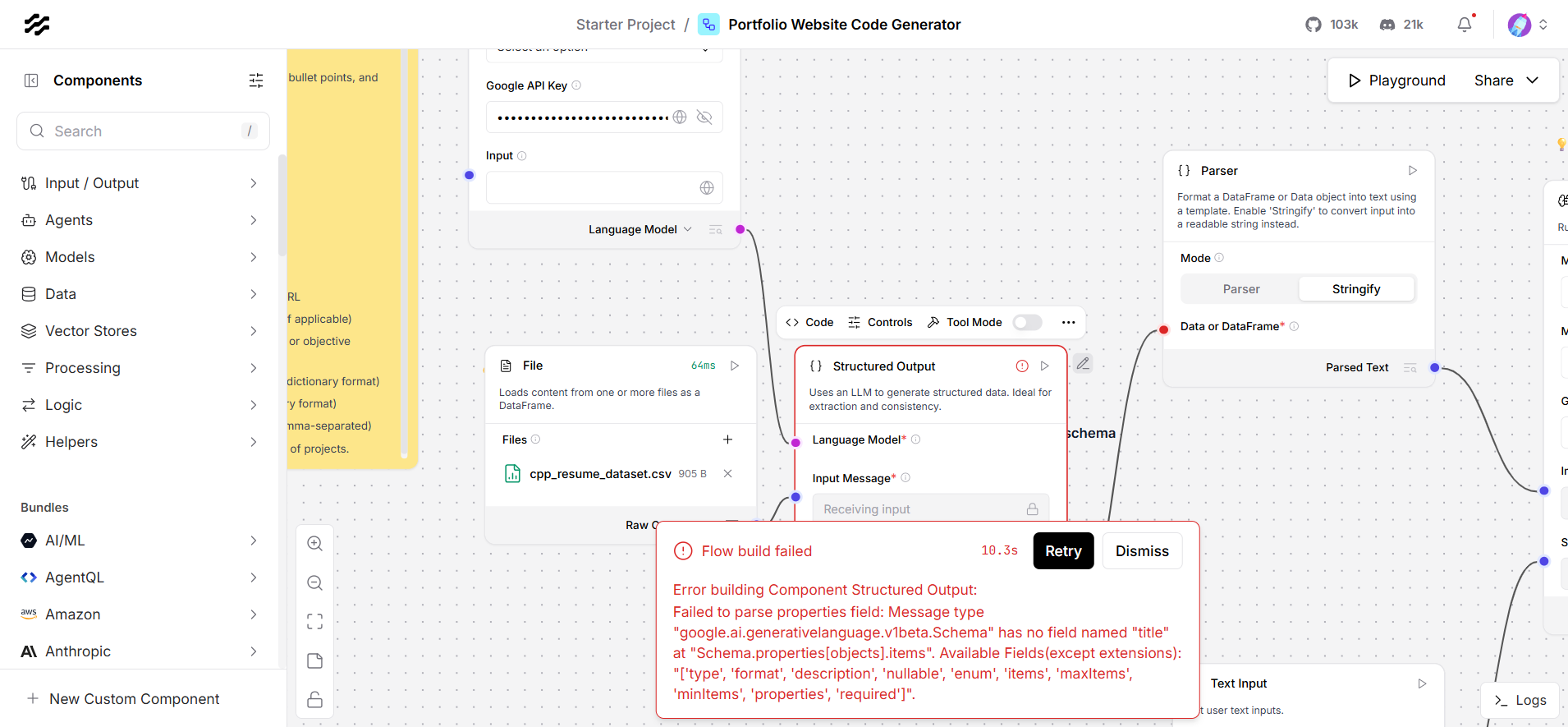Open Logs panel
Image resolution: width=1568 pixels, height=727 pixels.
(1520, 701)
